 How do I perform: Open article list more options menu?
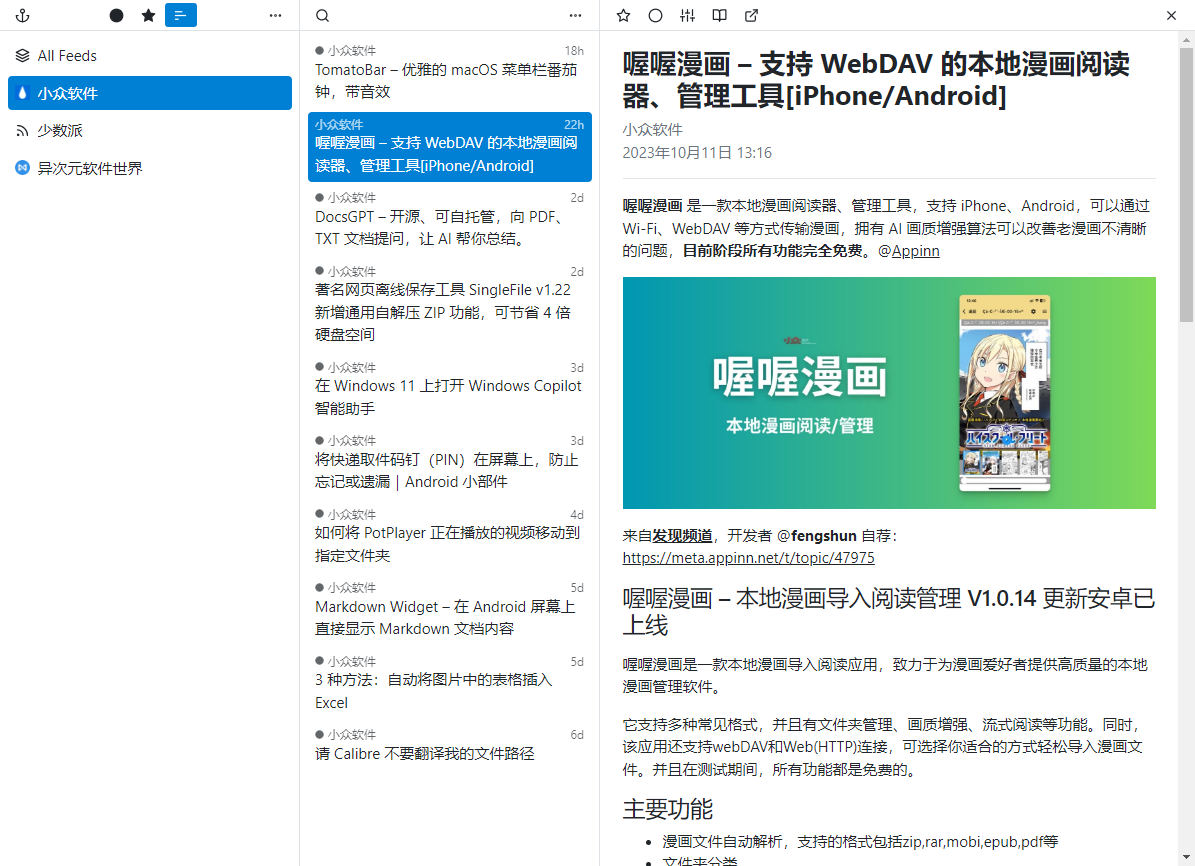pos(575,15)
